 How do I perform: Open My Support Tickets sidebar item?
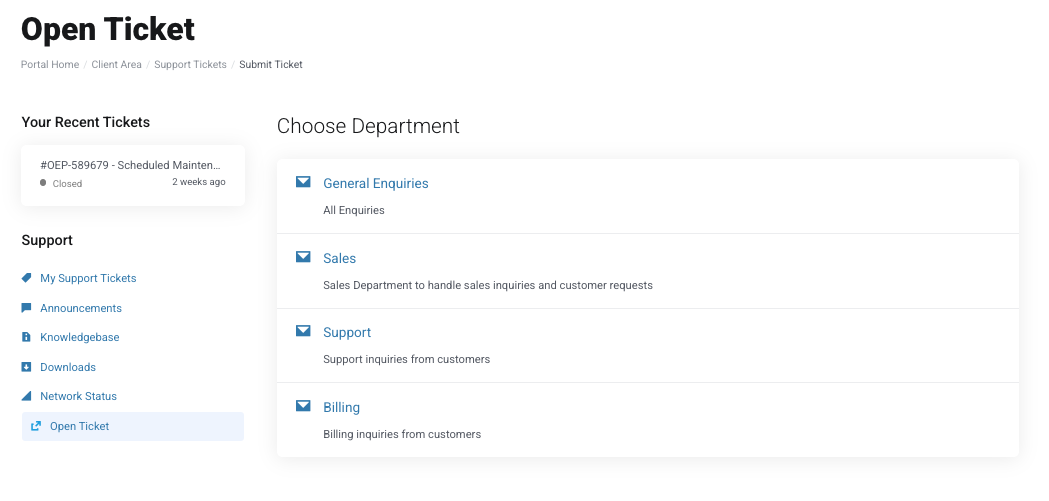pos(88,278)
